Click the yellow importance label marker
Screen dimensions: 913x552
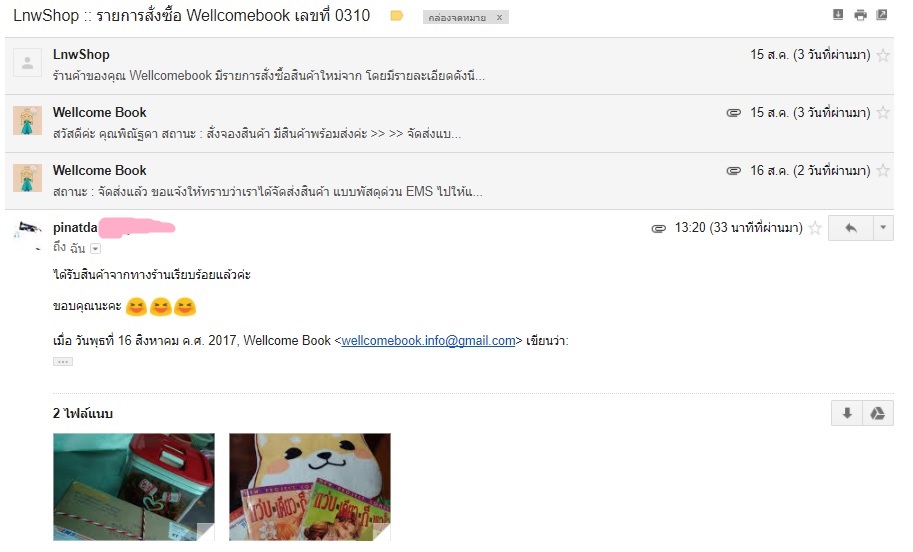(397, 16)
